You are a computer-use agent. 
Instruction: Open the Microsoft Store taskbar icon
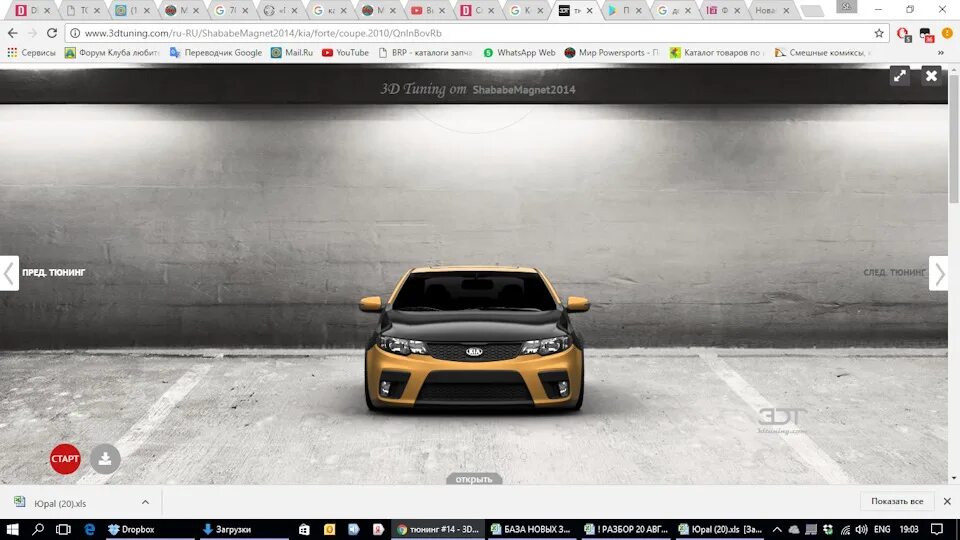[304, 529]
